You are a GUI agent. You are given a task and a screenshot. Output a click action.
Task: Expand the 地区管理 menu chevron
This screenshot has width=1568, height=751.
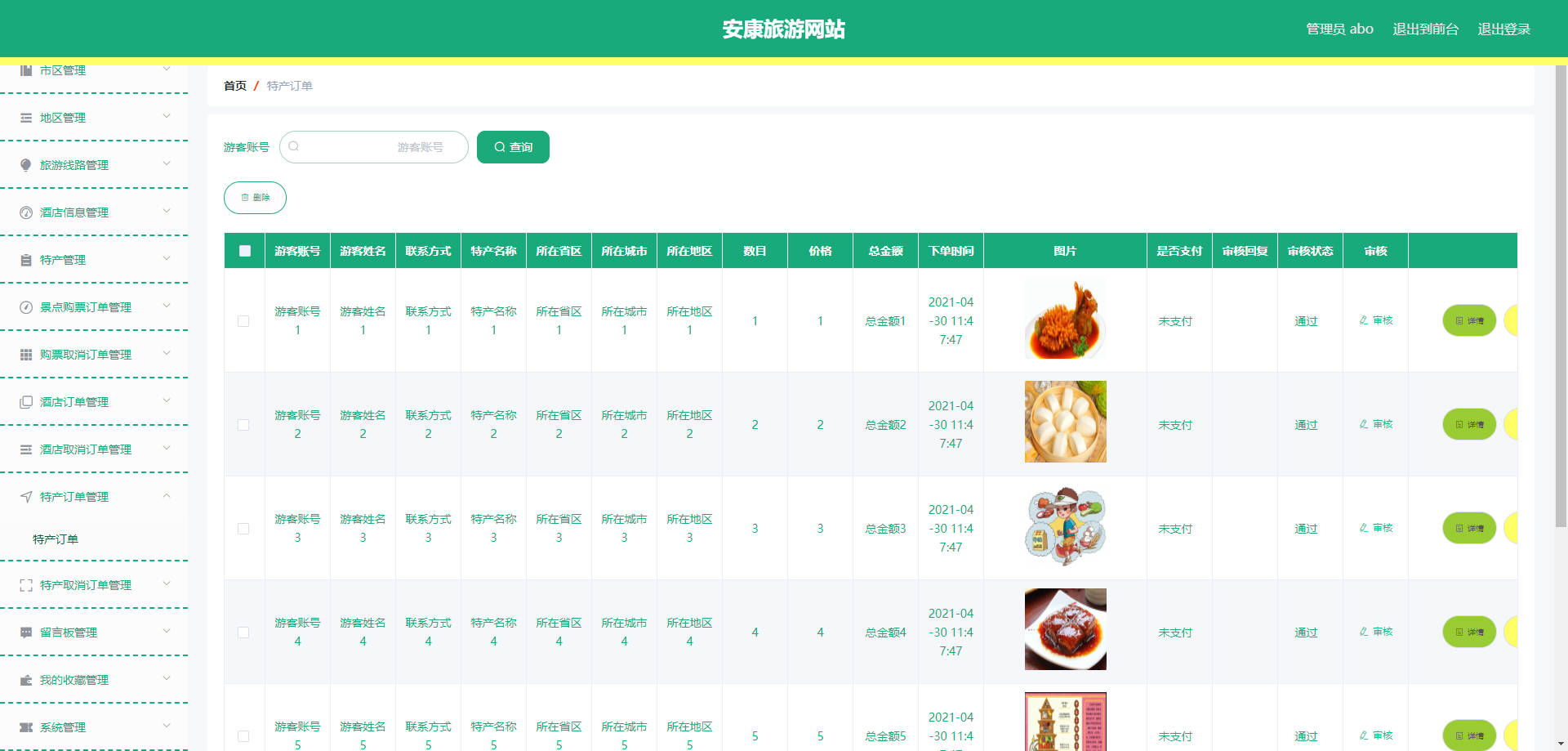pyautogui.click(x=167, y=116)
